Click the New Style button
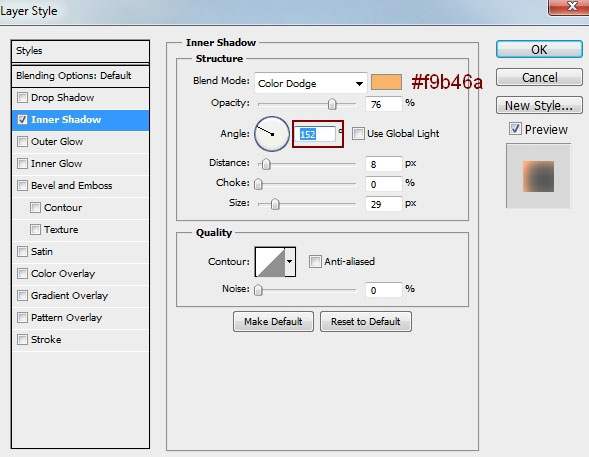This screenshot has width=589, height=457. (539, 106)
